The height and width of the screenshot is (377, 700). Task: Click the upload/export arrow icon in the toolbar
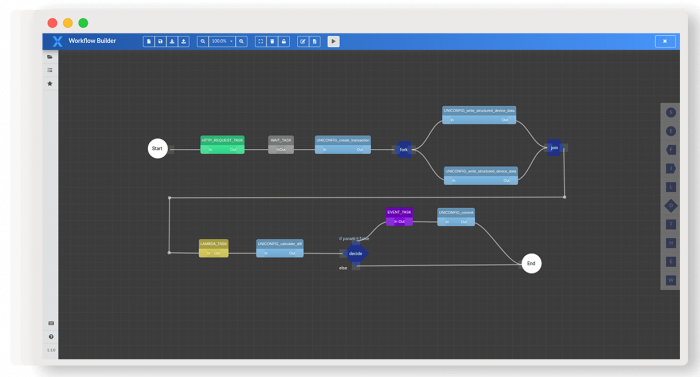click(183, 42)
